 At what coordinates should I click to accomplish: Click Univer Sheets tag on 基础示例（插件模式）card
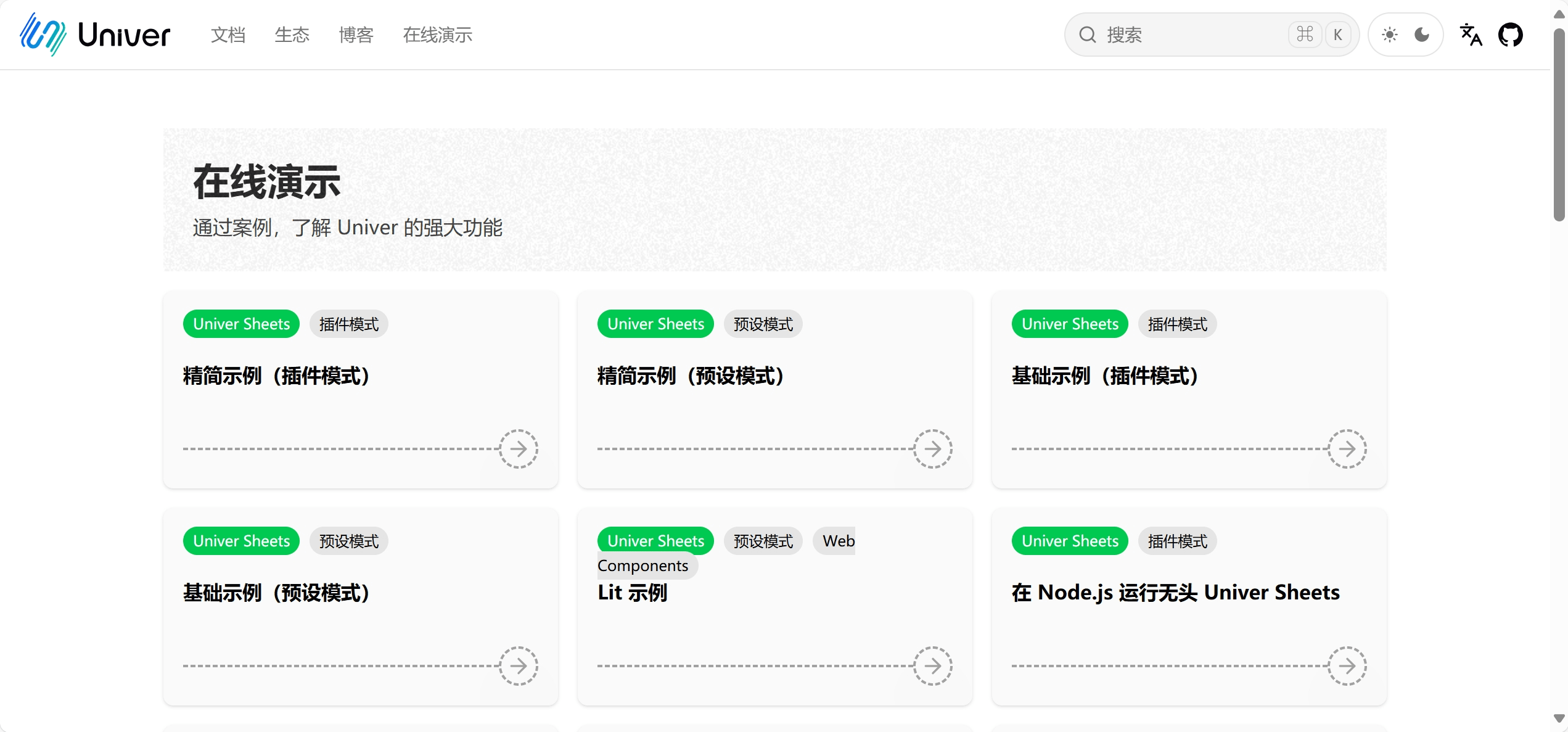1070,324
